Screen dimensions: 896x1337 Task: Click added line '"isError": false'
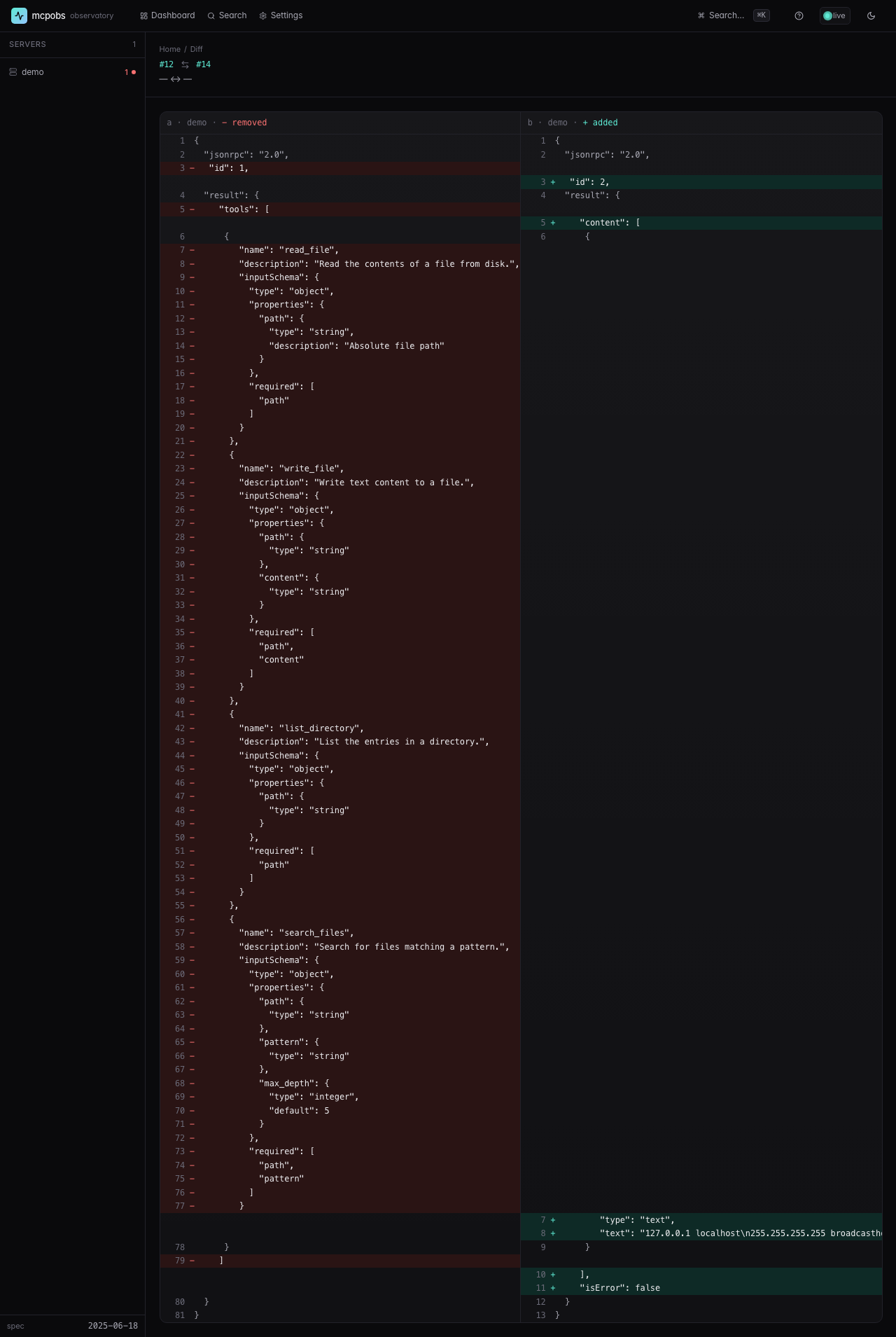click(701, 1288)
